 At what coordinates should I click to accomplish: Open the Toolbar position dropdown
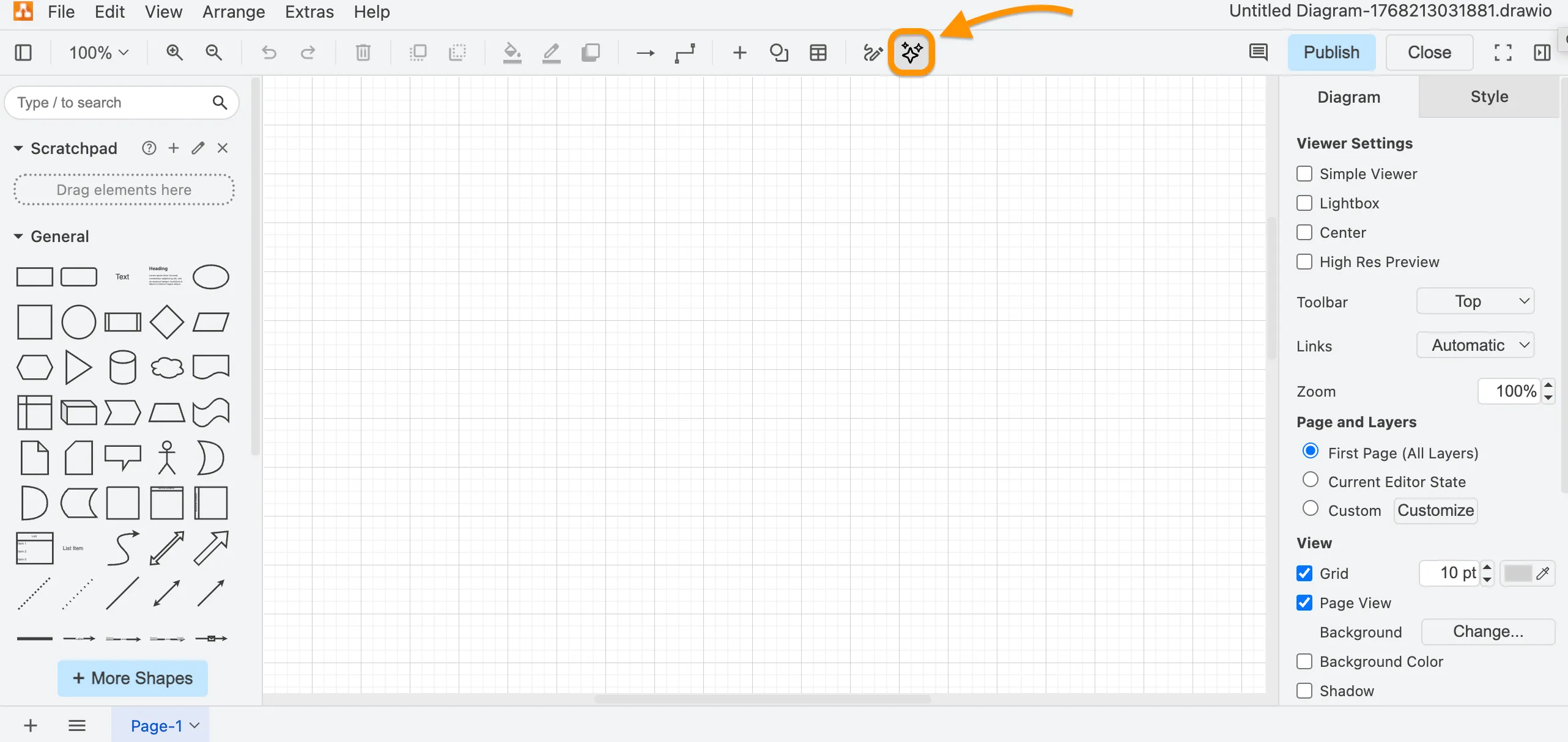click(x=1475, y=301)
